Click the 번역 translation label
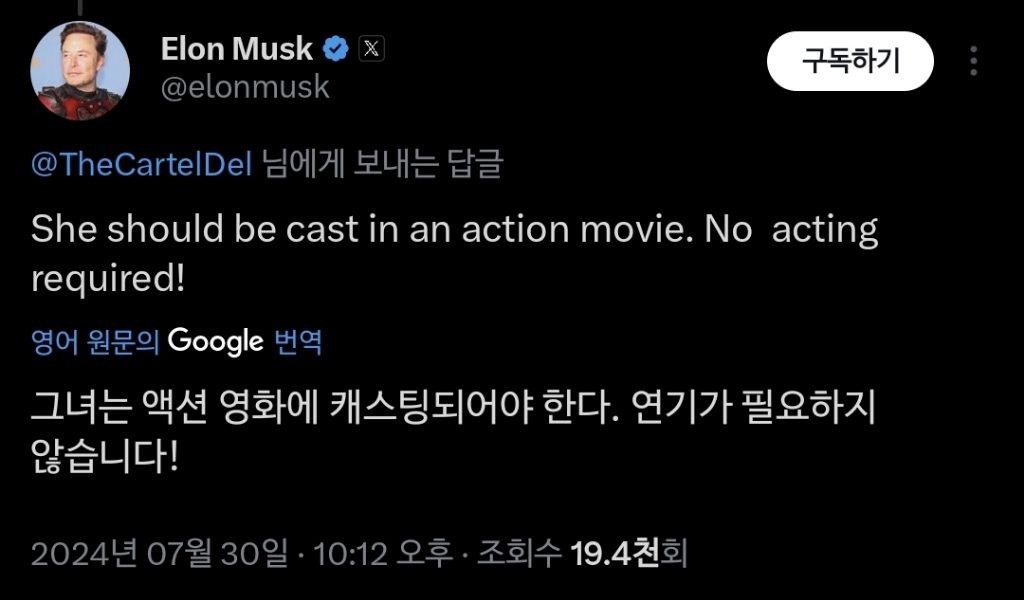The image size is (1024, 600). click(297, 342)
